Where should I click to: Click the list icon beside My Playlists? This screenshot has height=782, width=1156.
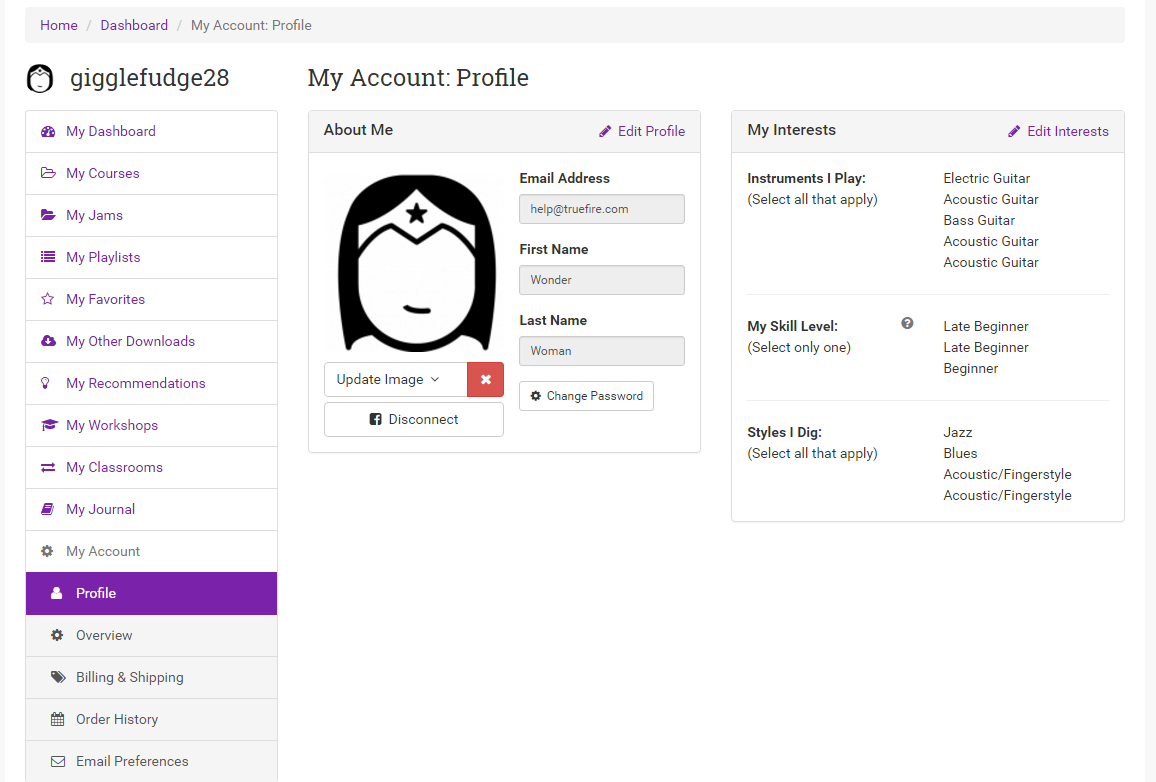point(48,257)
